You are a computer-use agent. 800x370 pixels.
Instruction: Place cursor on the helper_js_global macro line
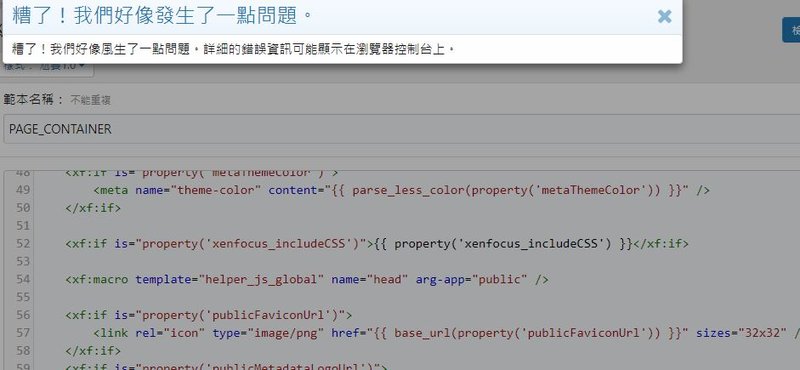pyautogui.click(x=307, y=279)
